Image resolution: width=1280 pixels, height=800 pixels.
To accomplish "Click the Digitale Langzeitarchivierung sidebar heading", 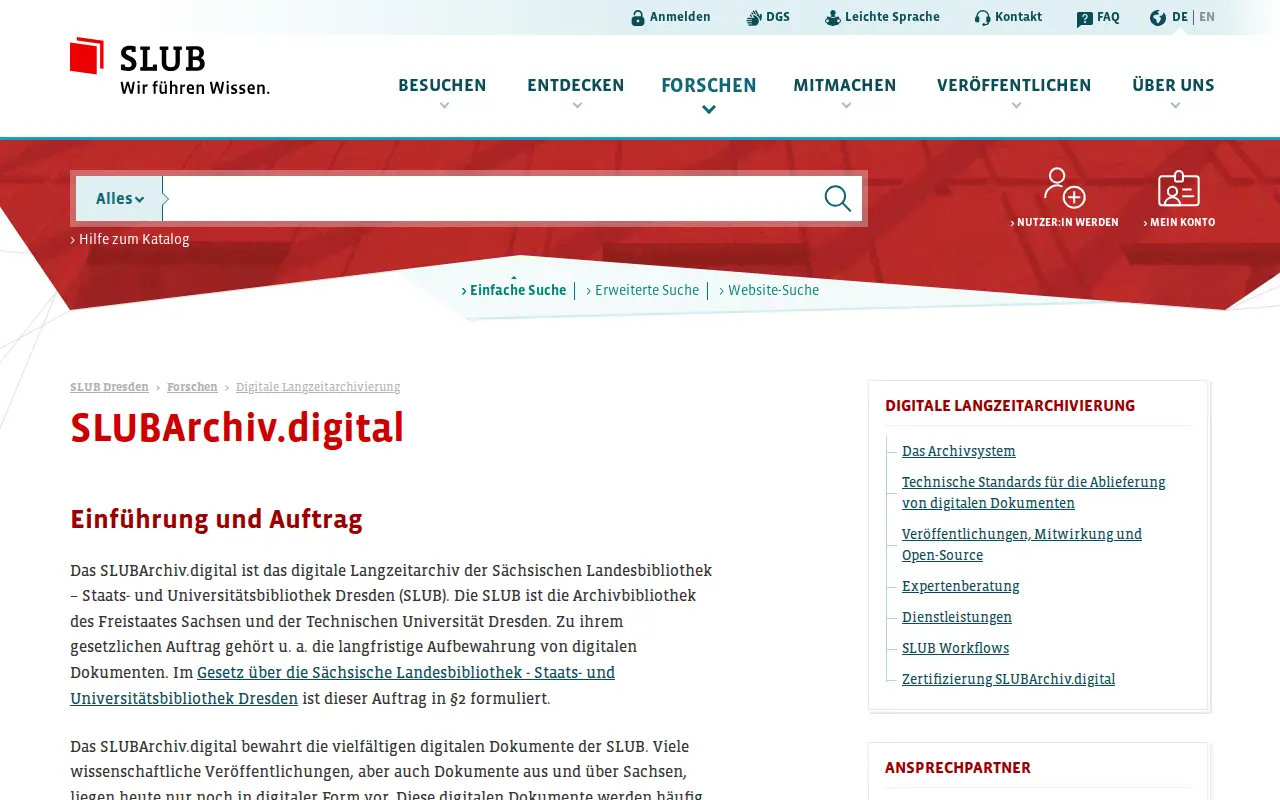I will (x=1010, y=406).
